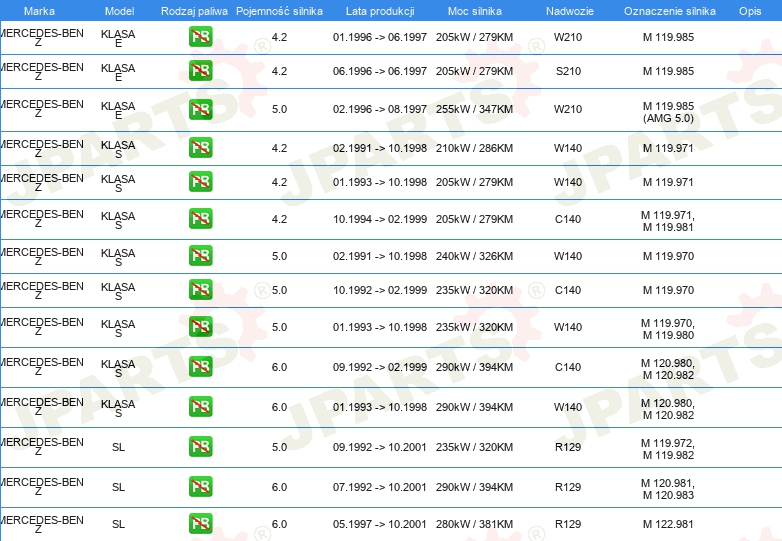Click fuel icon in the 210kW / 286KM row
The height and width of the screenshot is (541, 782).
[x=200, y=148]
